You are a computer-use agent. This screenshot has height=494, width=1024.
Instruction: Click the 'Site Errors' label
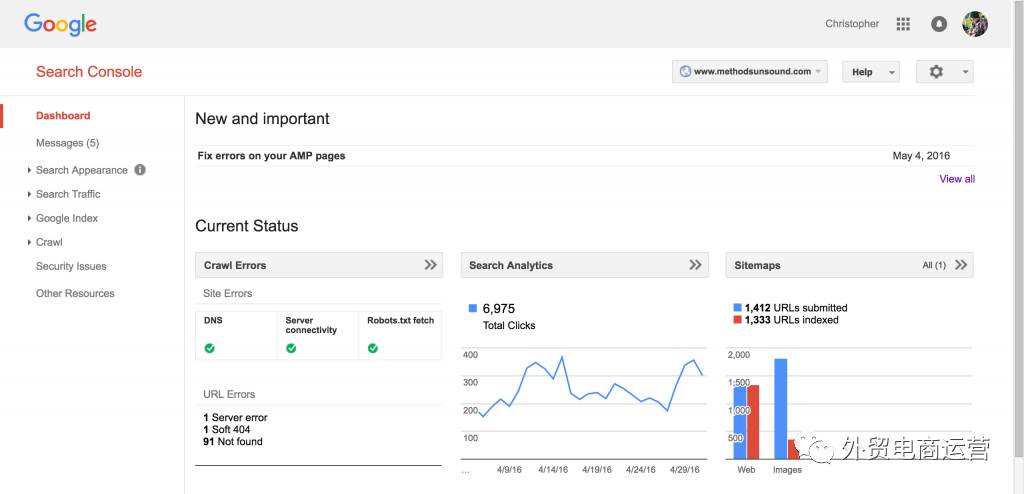point(228,293)
